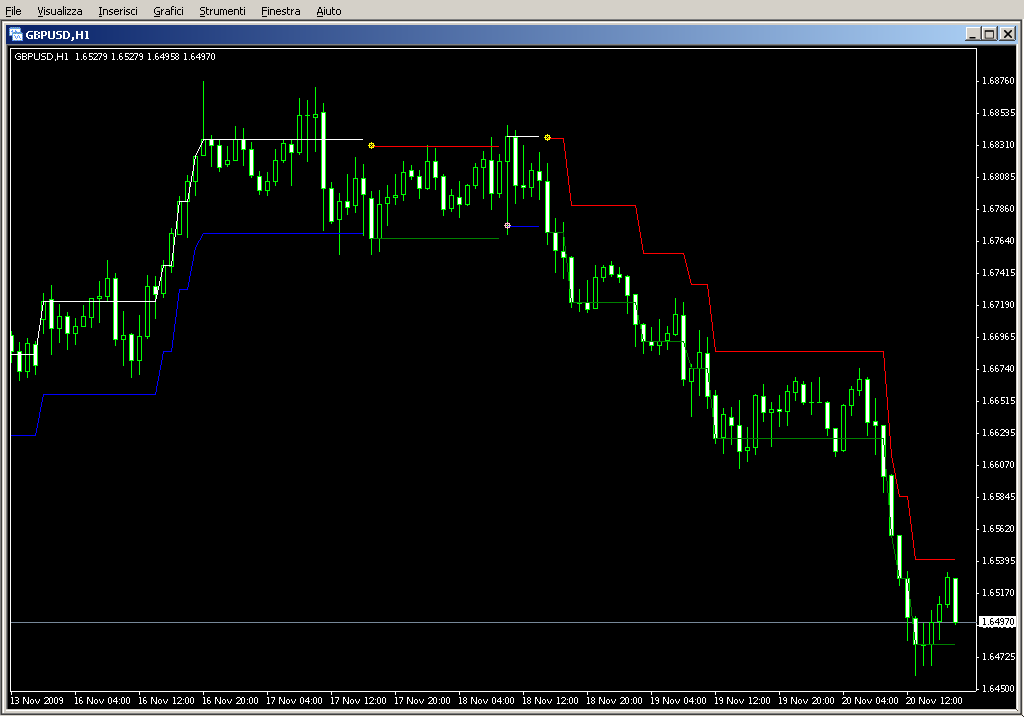Click the 17 Nov 20:00 time label
Image resolution: width=1024 pixels, height=717 pixels.
coord(422,701)
